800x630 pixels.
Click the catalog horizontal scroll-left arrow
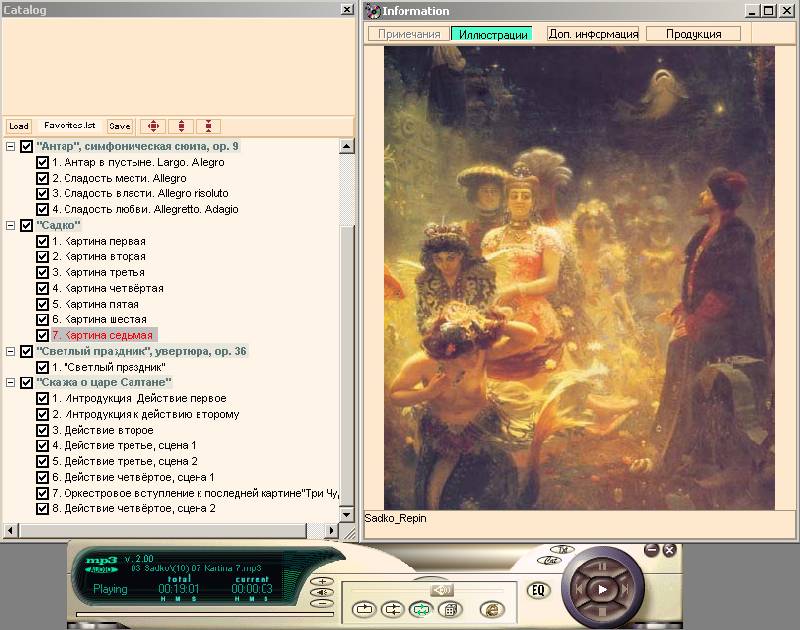click(x=10, y=531)
